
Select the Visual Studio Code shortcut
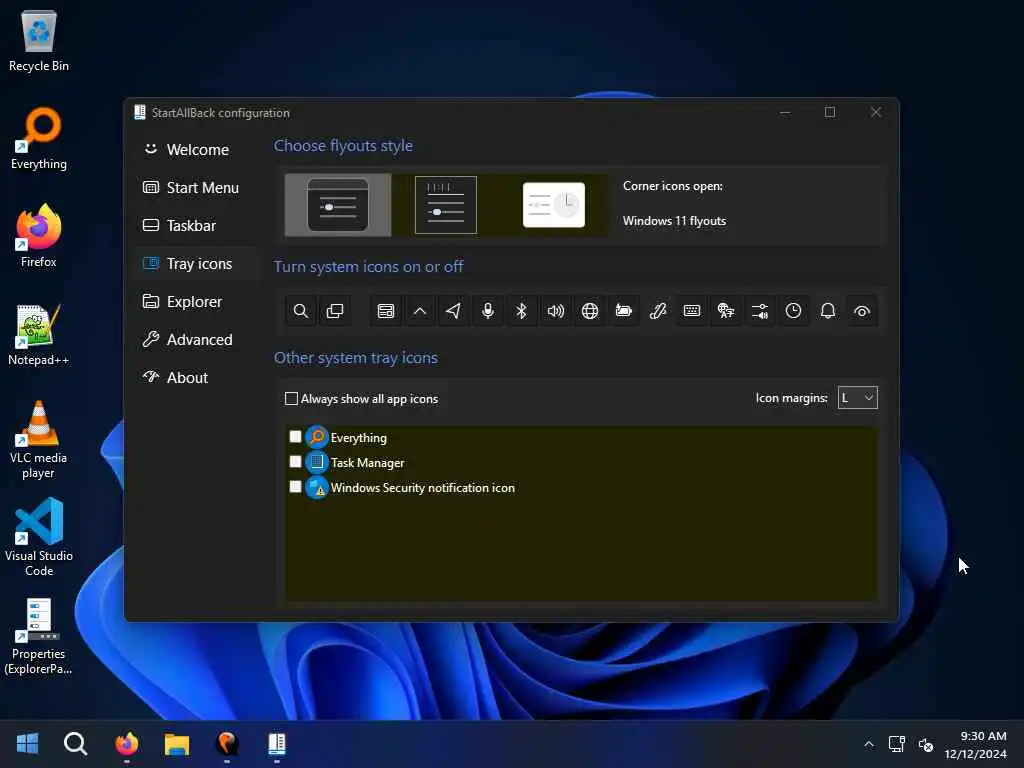click(39, 537)
